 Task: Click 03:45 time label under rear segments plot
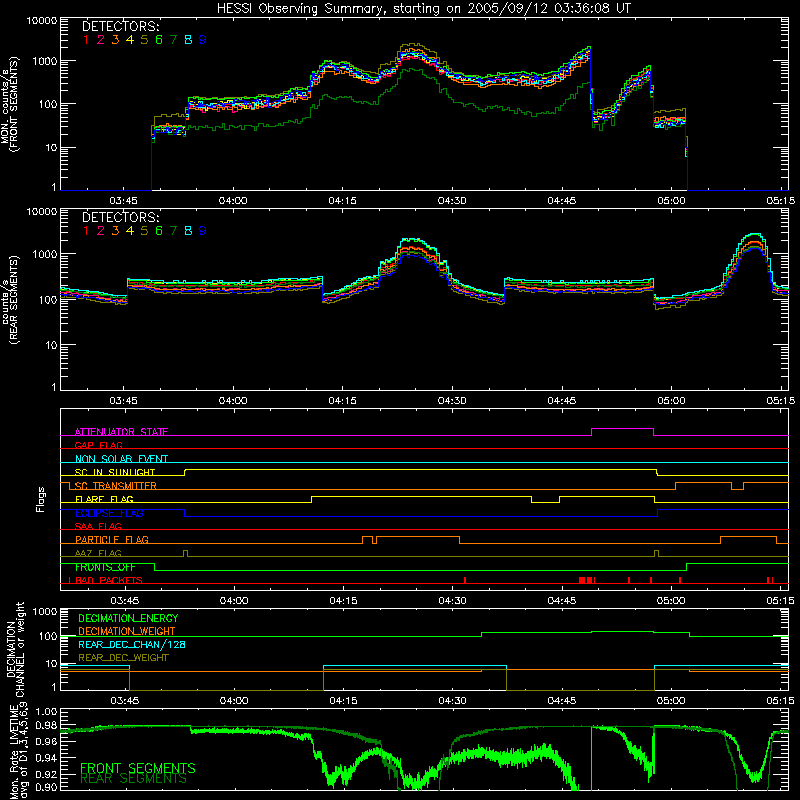tap(123, 401)
